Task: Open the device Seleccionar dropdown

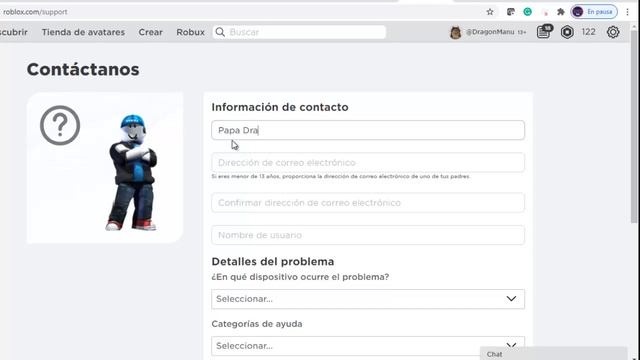Action: (368, 299)
